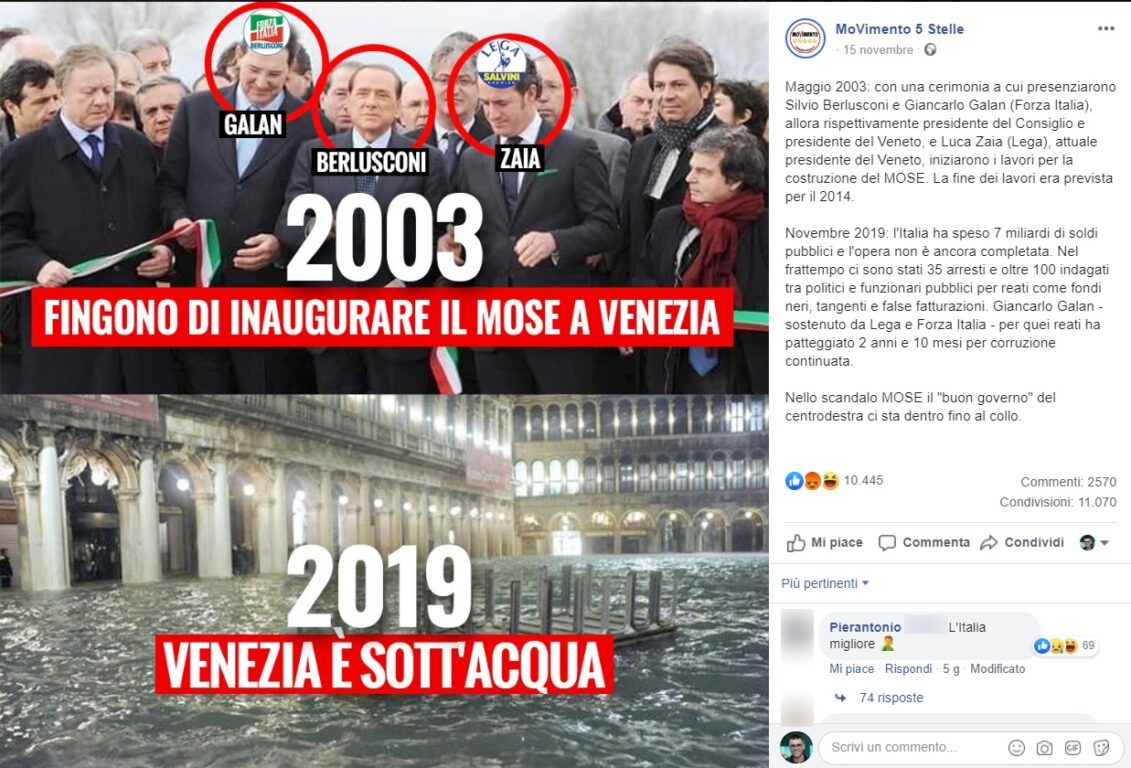Click into Scrivi un commento field
The image size is (1131, 768).
pyautogui.click(x=911, y=748)
